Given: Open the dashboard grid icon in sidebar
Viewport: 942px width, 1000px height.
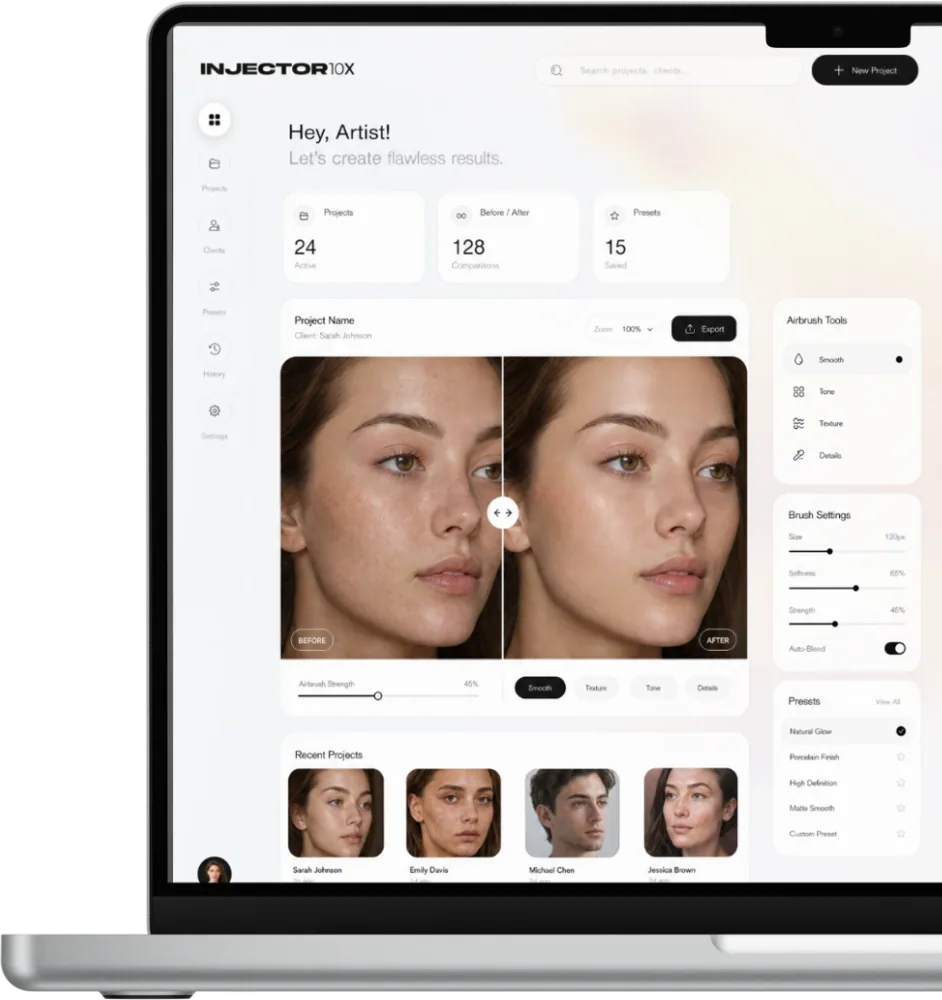Looking at the screenshot, I should pyautogui.click(x=214, y=120).
